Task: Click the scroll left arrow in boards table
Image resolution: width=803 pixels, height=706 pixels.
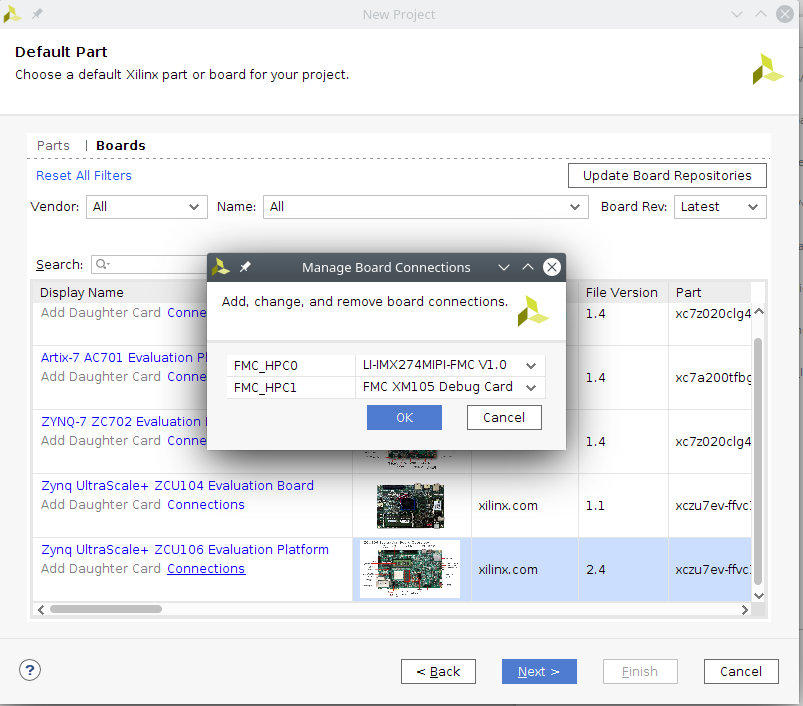Action: pos(40,609)
